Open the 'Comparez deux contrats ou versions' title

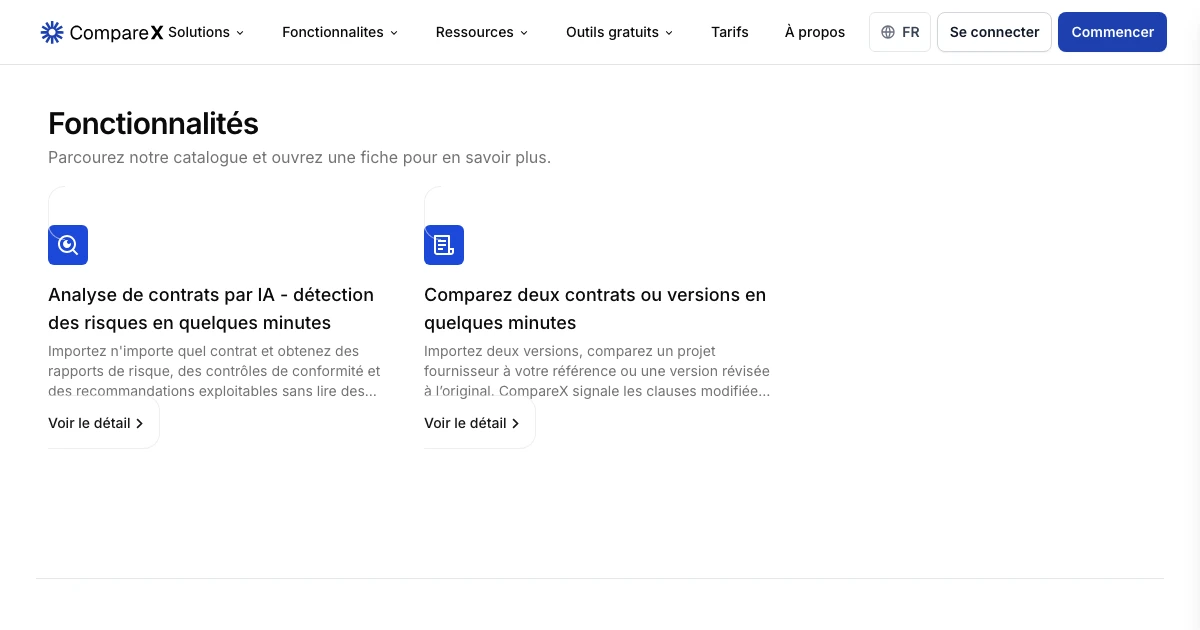(x=595, y=309)
